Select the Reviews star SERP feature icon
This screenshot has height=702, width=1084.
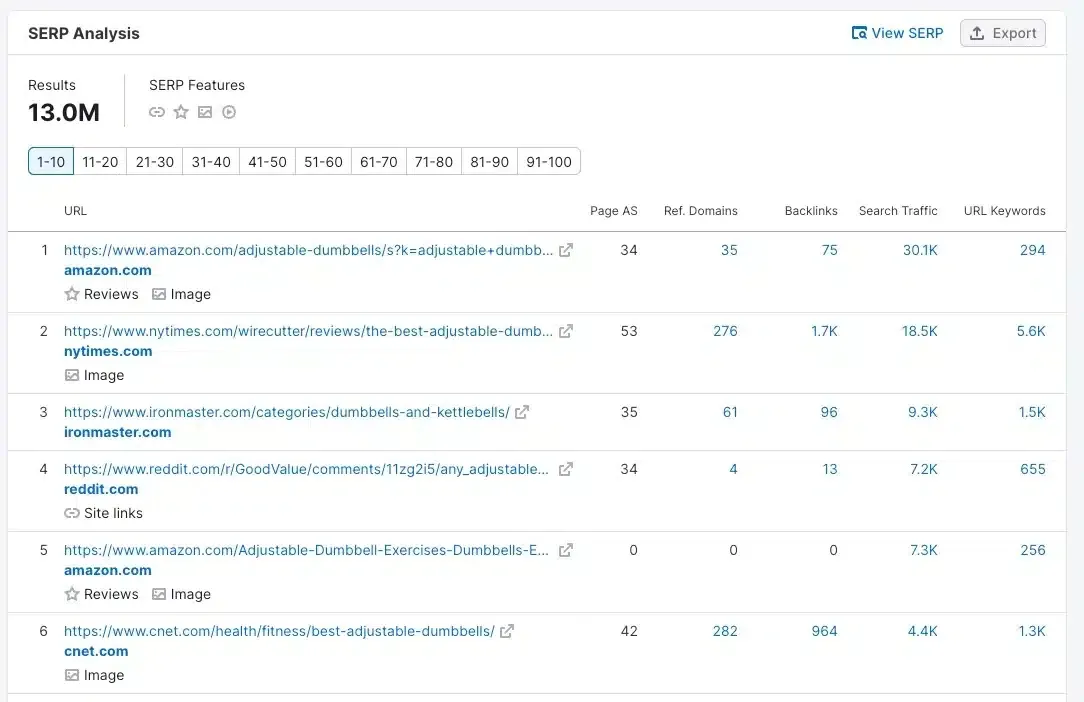point(181,112)
